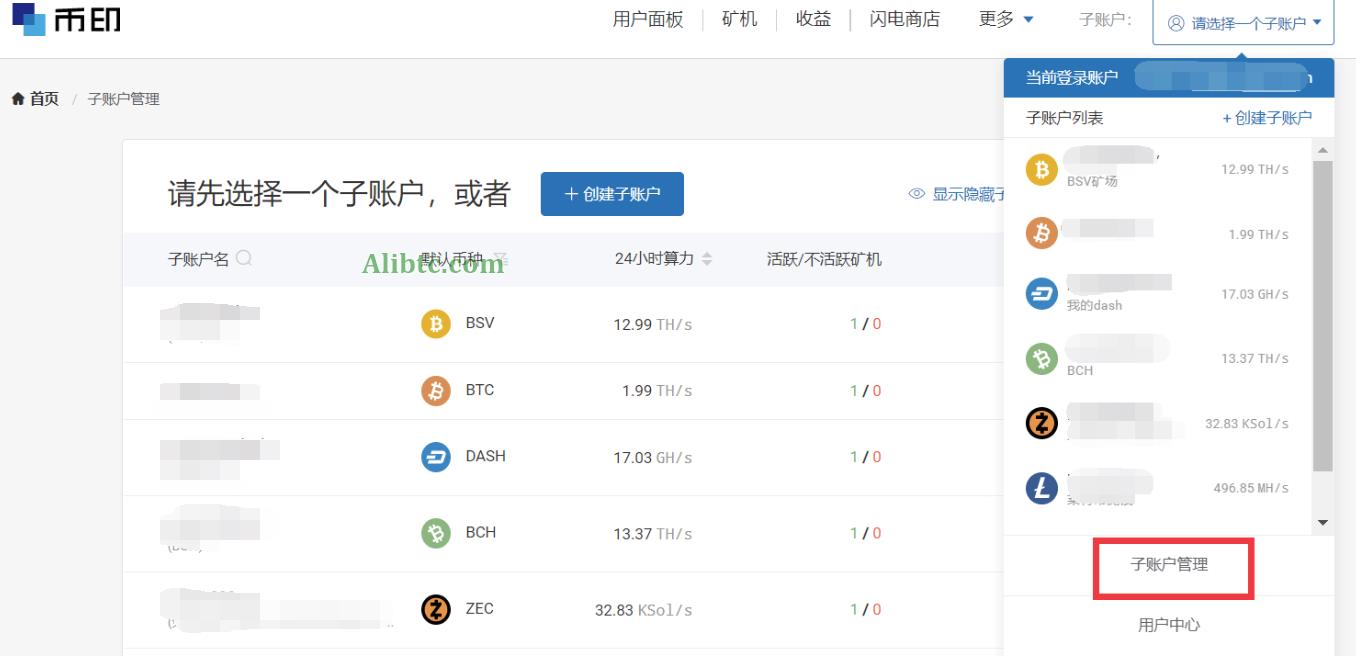Open 子账户管理 link in dropdown
Viewport: 1356px width, 662px height.
tap(1169, 565)
